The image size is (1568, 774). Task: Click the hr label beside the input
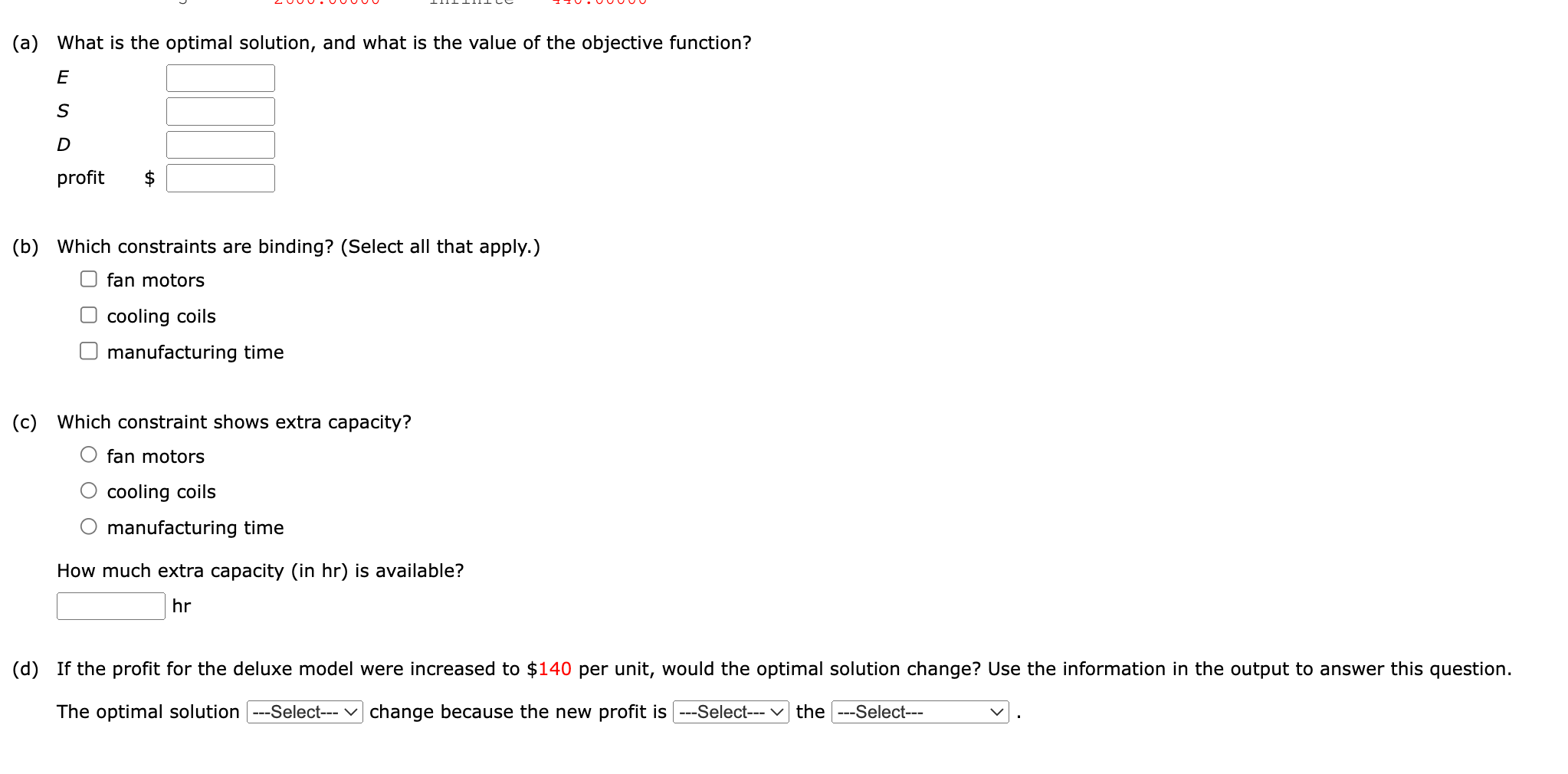coord(181,605)
